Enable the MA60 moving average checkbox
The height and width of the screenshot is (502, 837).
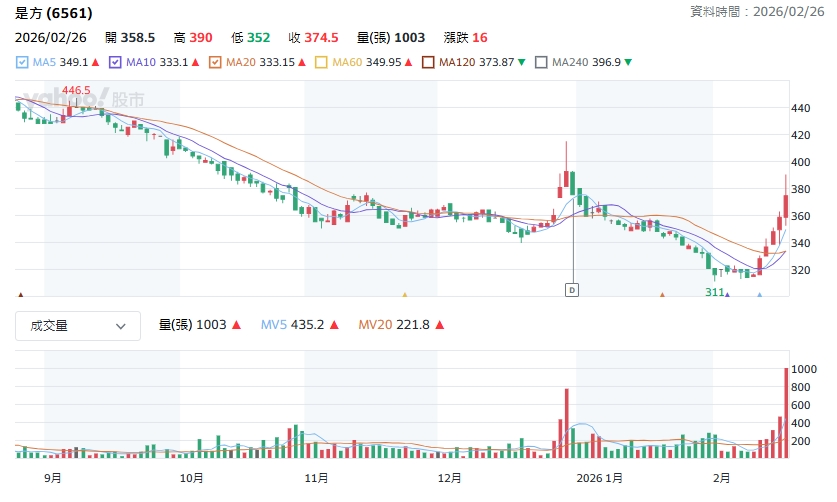click(321, 62)
